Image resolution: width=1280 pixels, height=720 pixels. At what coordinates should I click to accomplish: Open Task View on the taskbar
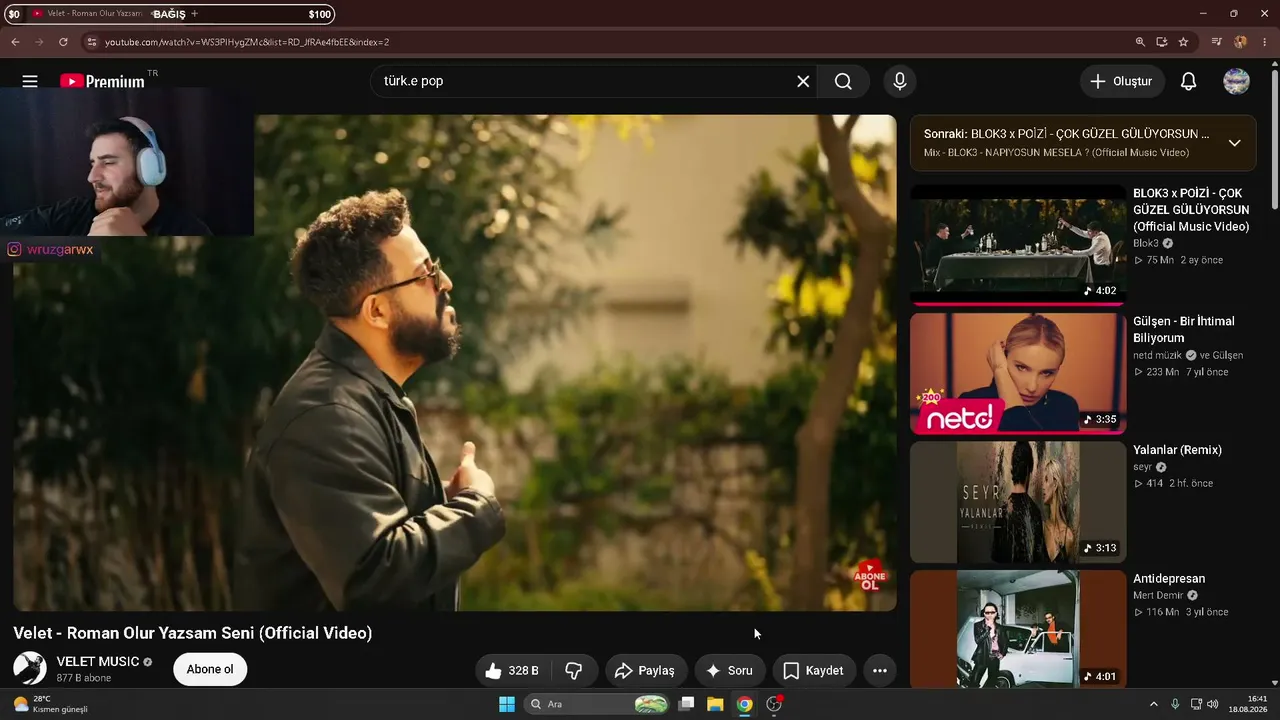point(686,704)
